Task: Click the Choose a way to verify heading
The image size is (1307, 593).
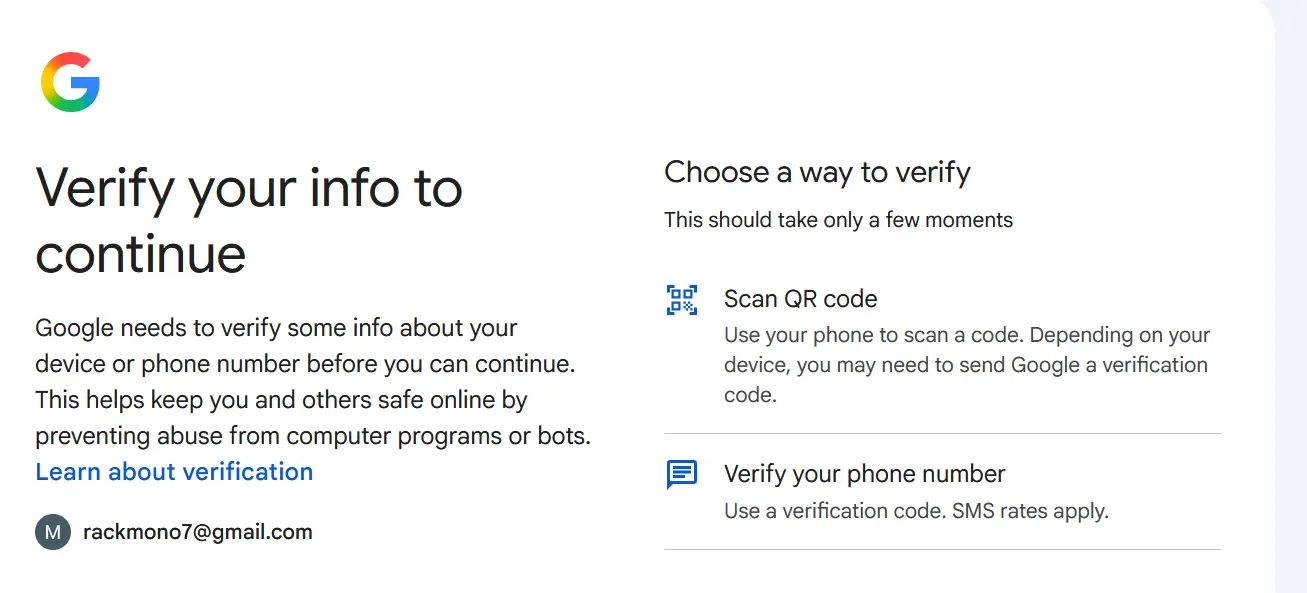Action: coord(817,172)
